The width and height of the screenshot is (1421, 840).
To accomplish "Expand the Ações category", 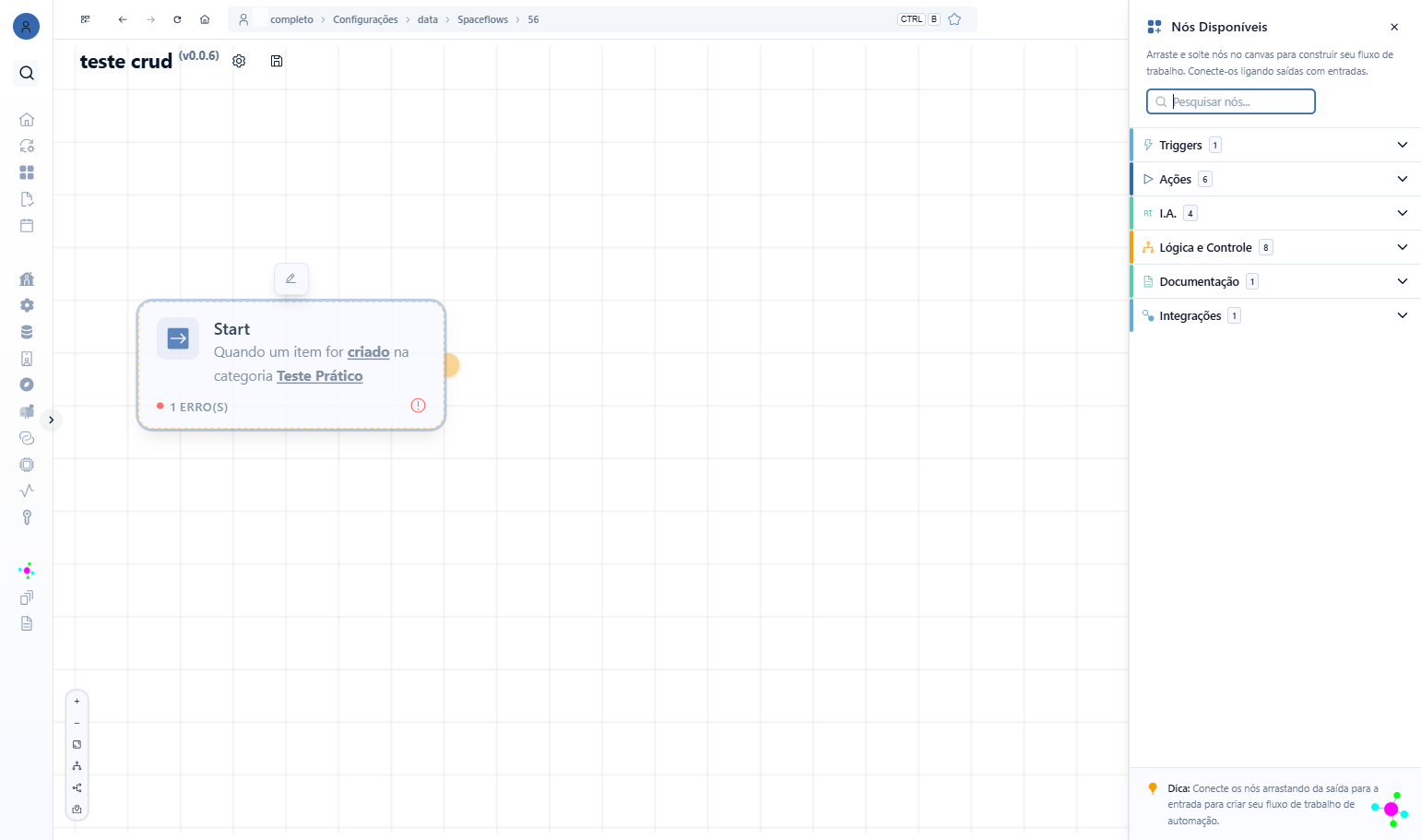I will click(1276, 179).
